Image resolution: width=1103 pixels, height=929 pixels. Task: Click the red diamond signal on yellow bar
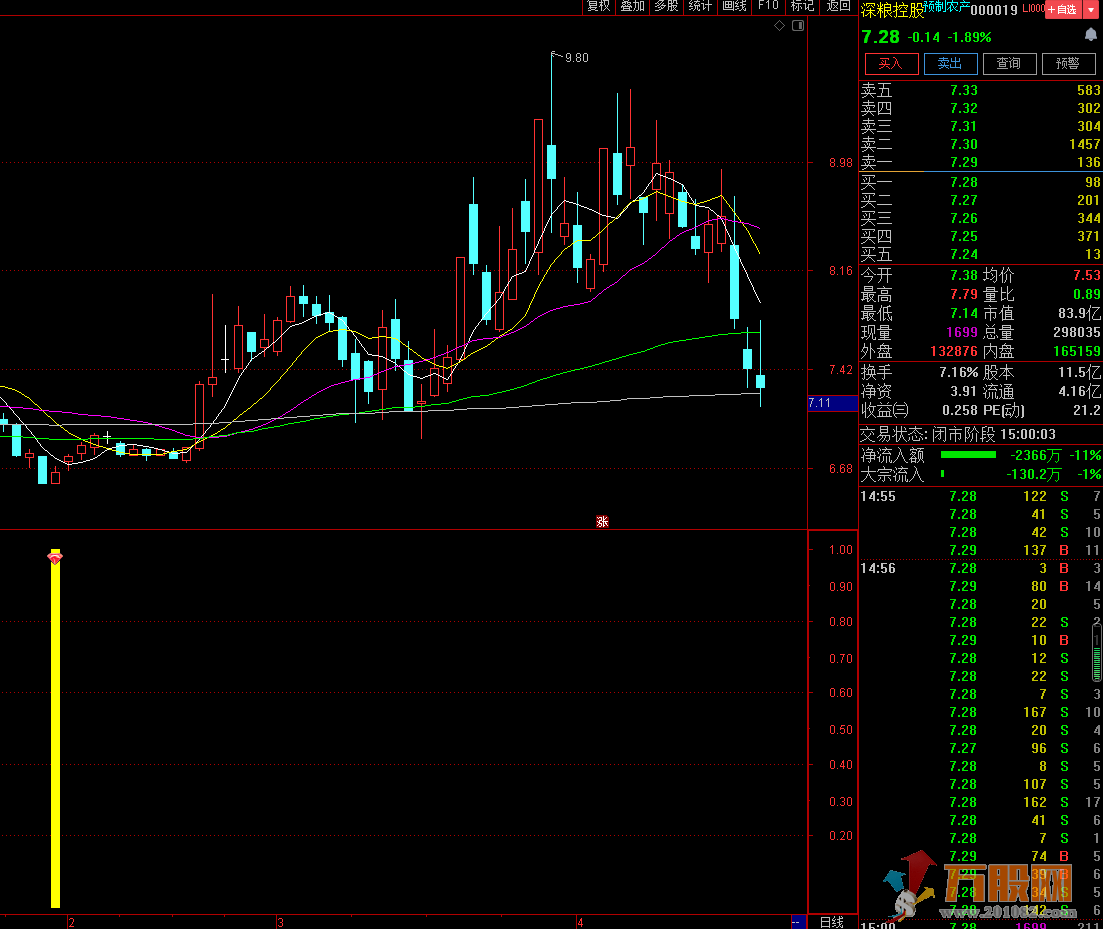(x=55, y=558)
